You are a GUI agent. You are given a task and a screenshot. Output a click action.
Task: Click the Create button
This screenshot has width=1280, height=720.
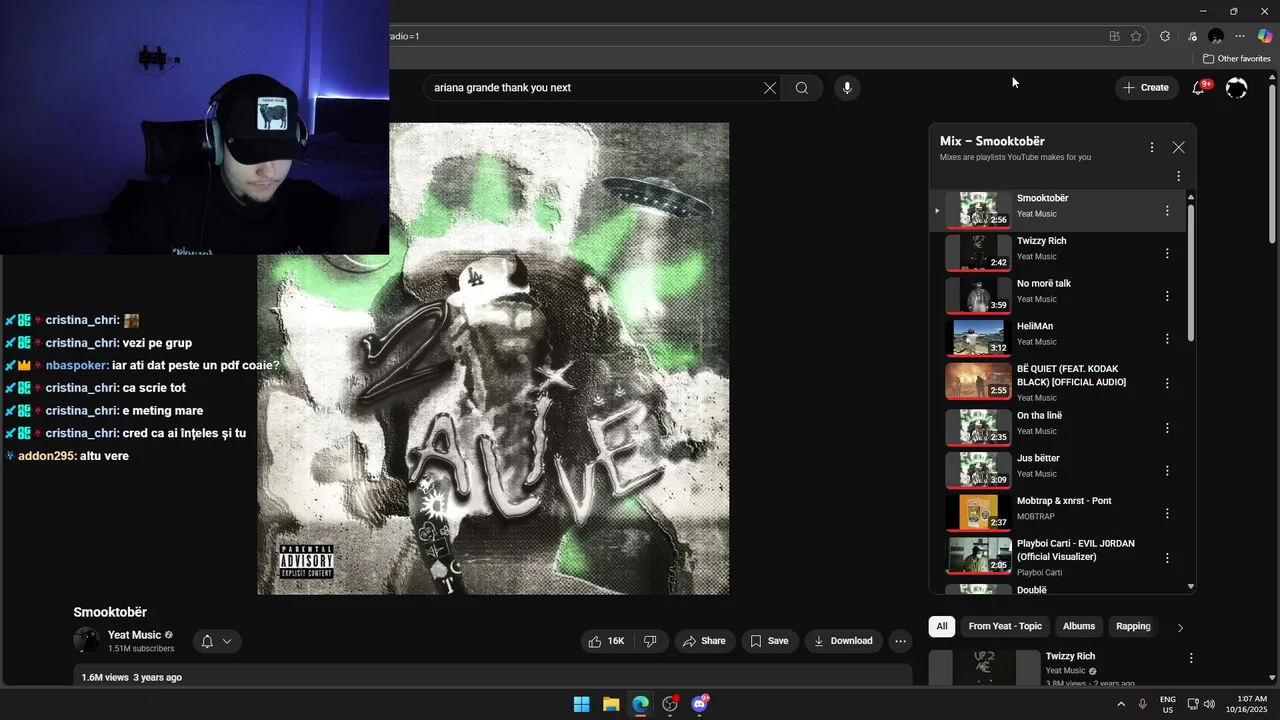coord(1146,88)
